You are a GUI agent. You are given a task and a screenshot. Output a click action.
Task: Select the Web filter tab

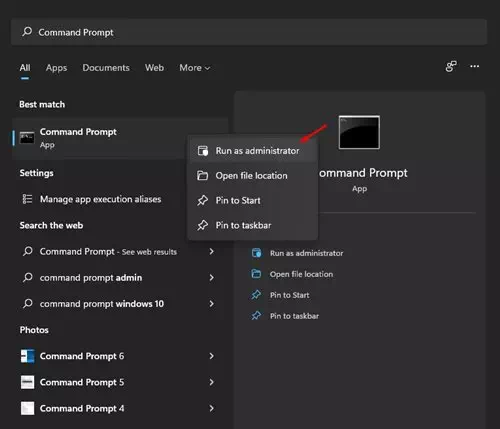(x=154, y=68)
